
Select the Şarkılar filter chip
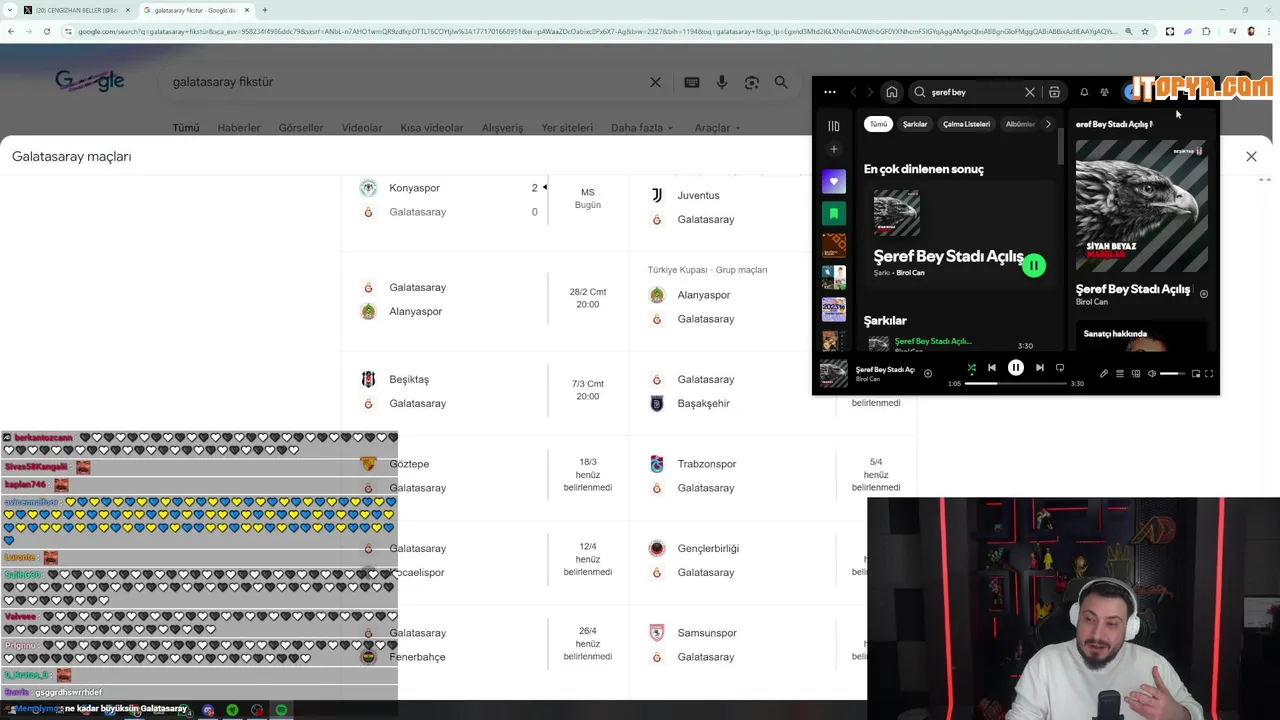(x=915, y=124)
